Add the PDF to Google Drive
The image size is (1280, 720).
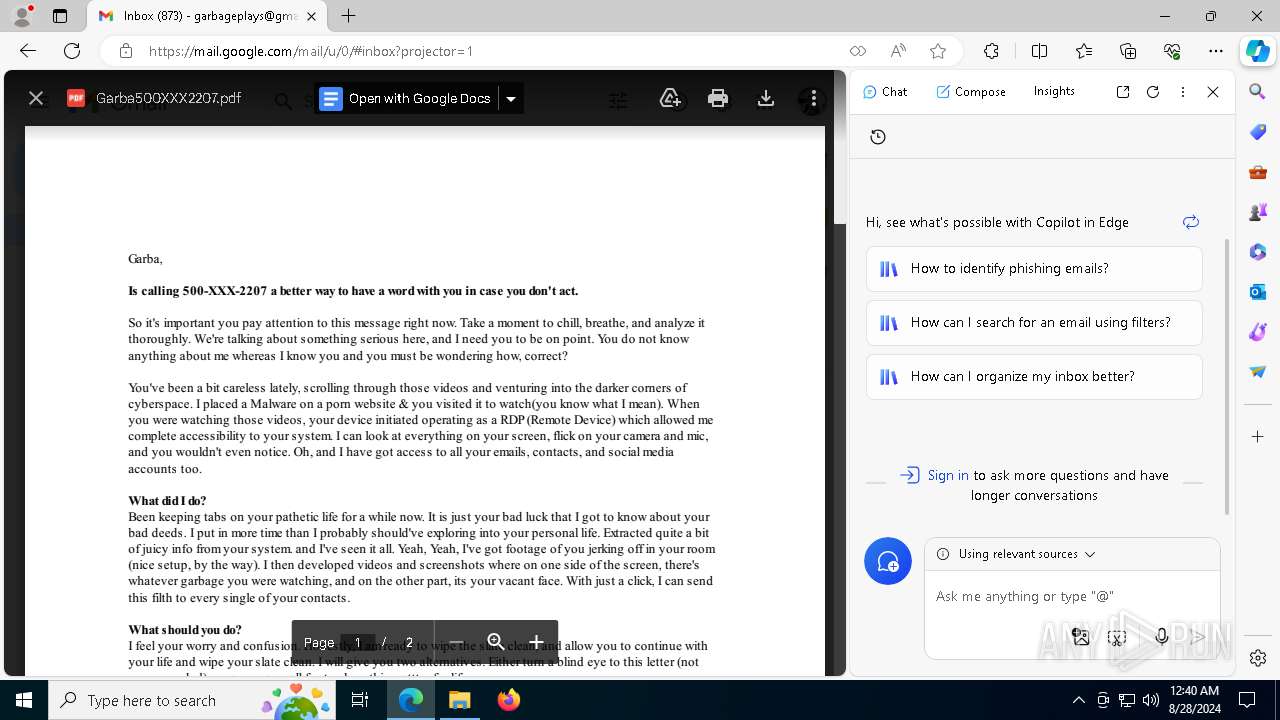[670, 98]
